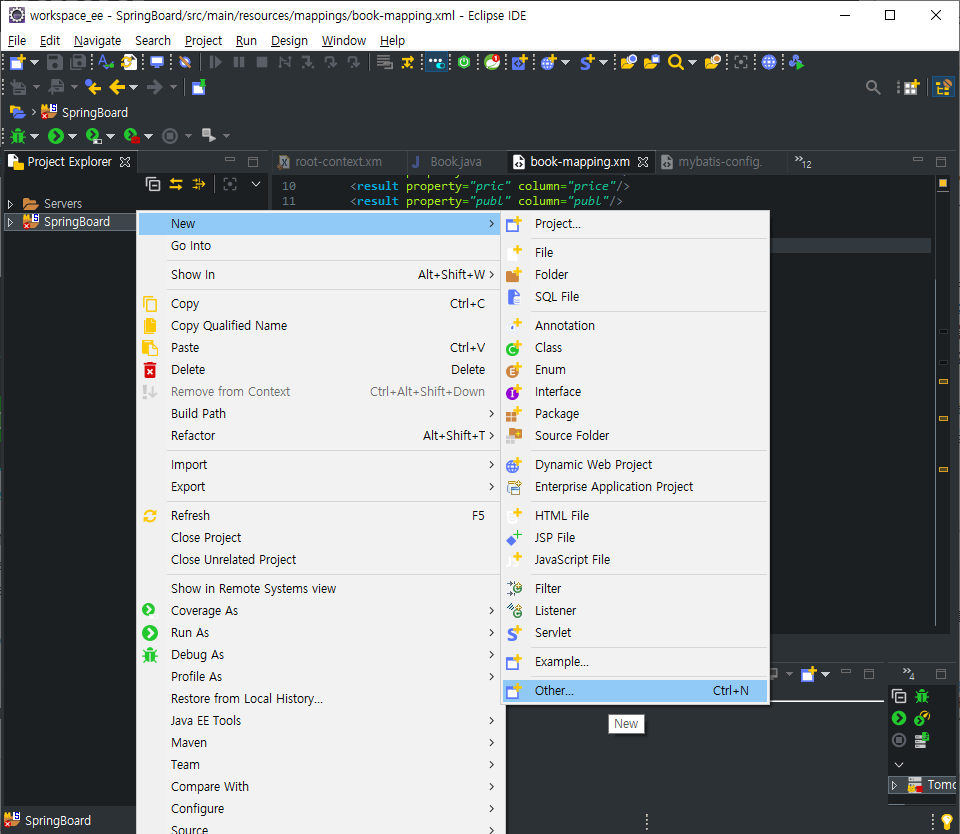Click the Resume debug toolbar icon
960x834 pixels.
216,62
